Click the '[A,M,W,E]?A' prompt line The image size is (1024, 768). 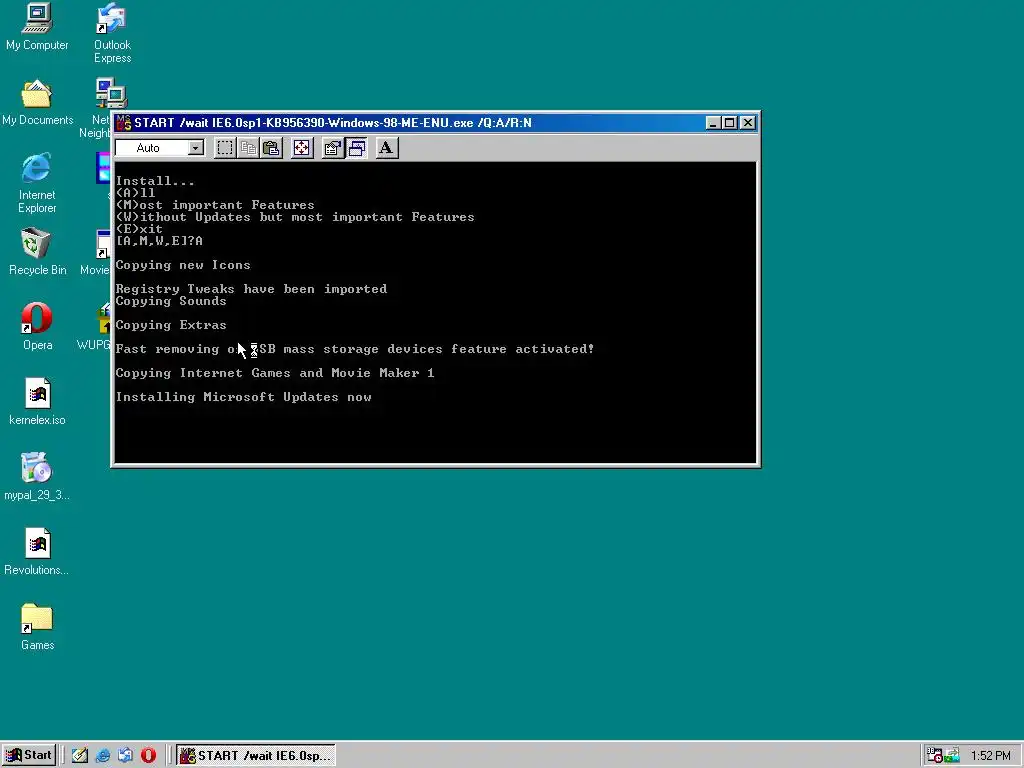(159, 241)
